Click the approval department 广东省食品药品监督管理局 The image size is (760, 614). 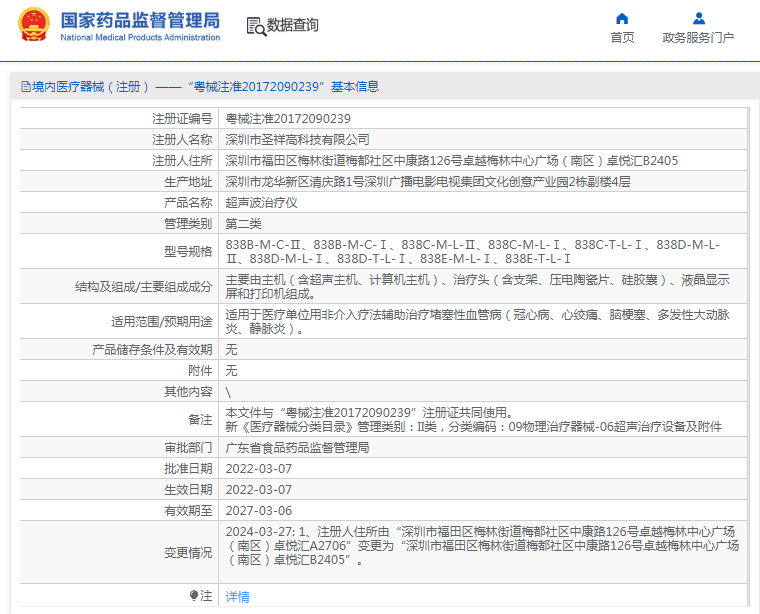click(297, 447)
